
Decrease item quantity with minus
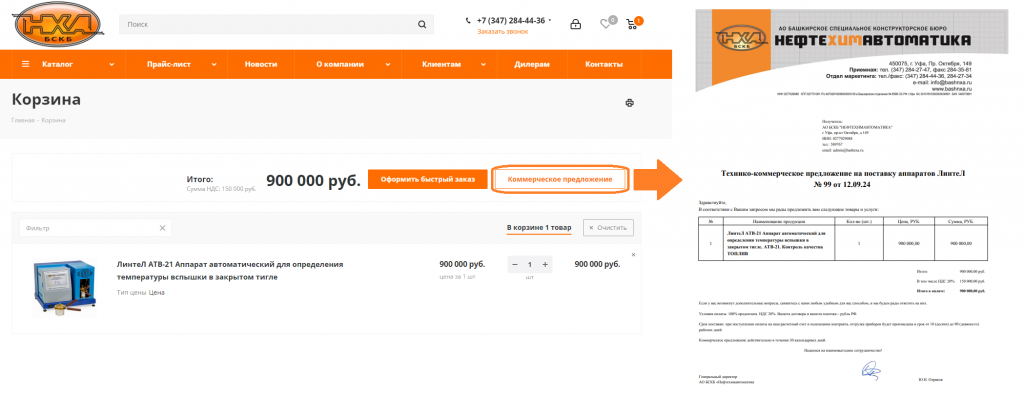point(515,265)
